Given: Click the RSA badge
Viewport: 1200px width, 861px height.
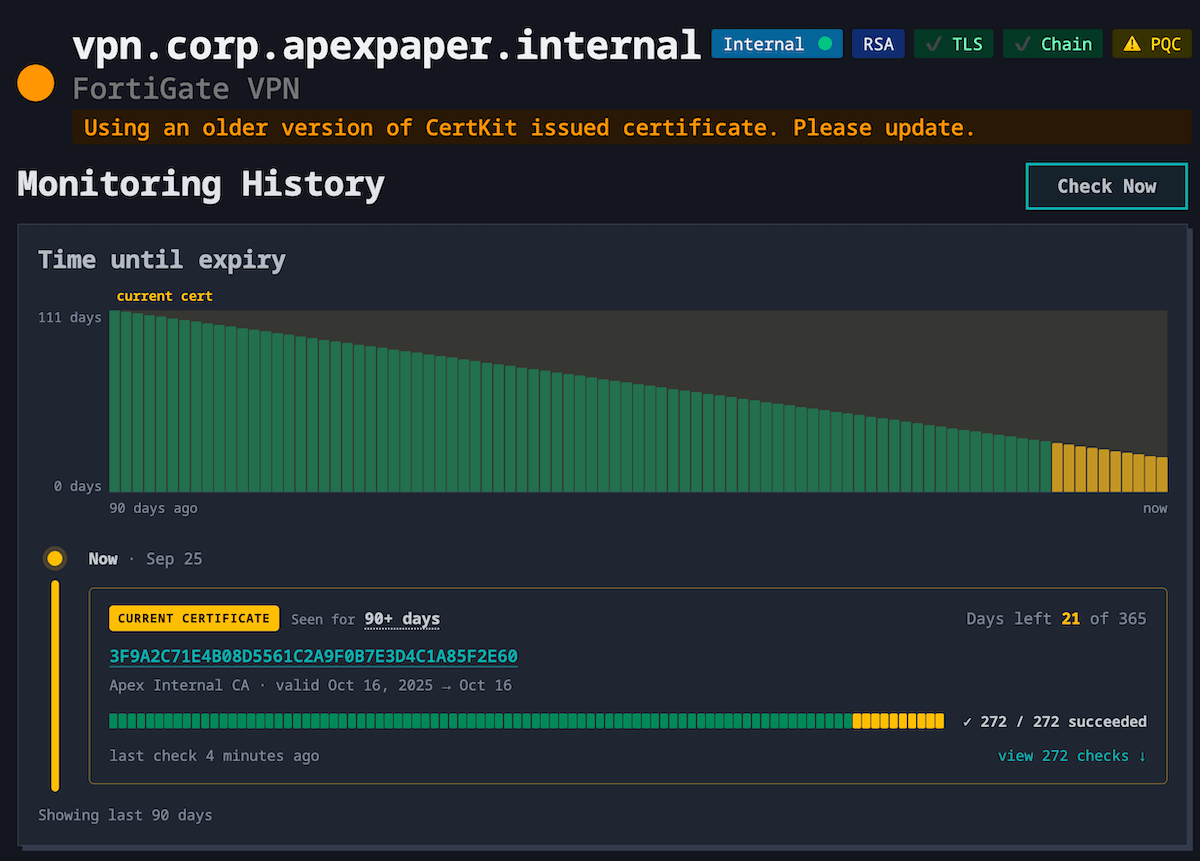Looking at the screenshot, I should pos(878,44).
